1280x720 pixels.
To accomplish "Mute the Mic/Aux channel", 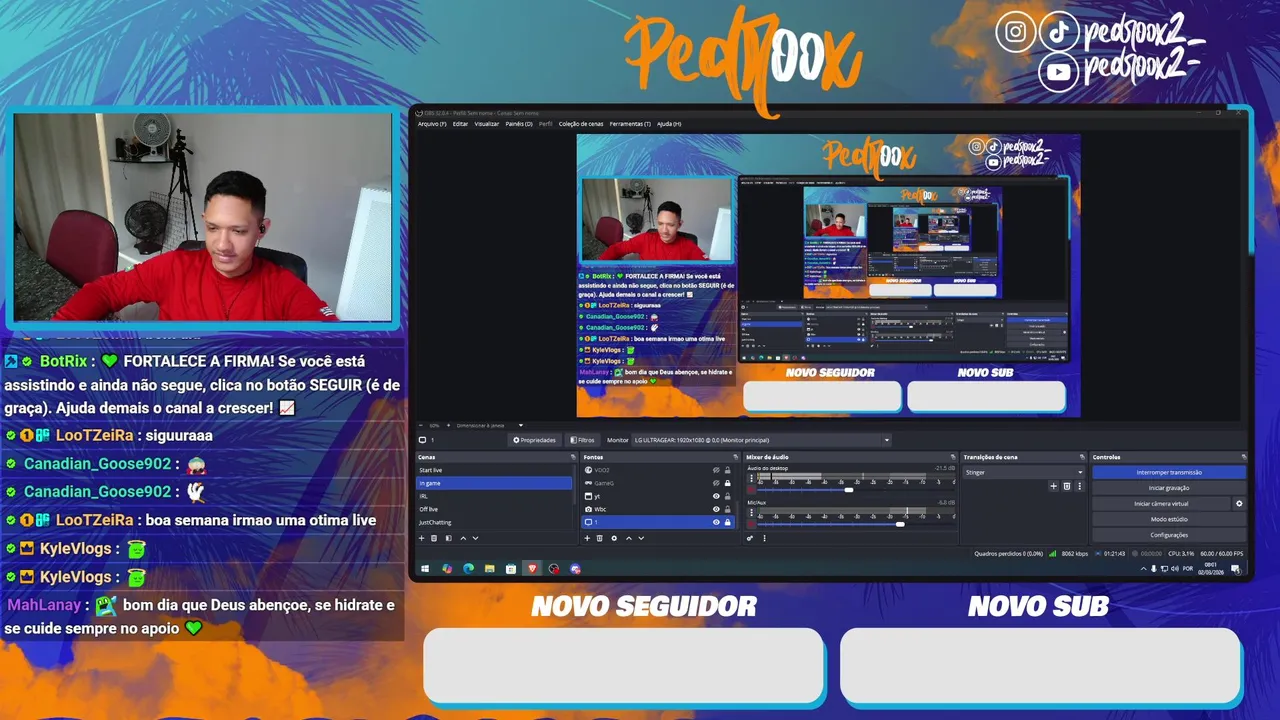I will (751, 524).
